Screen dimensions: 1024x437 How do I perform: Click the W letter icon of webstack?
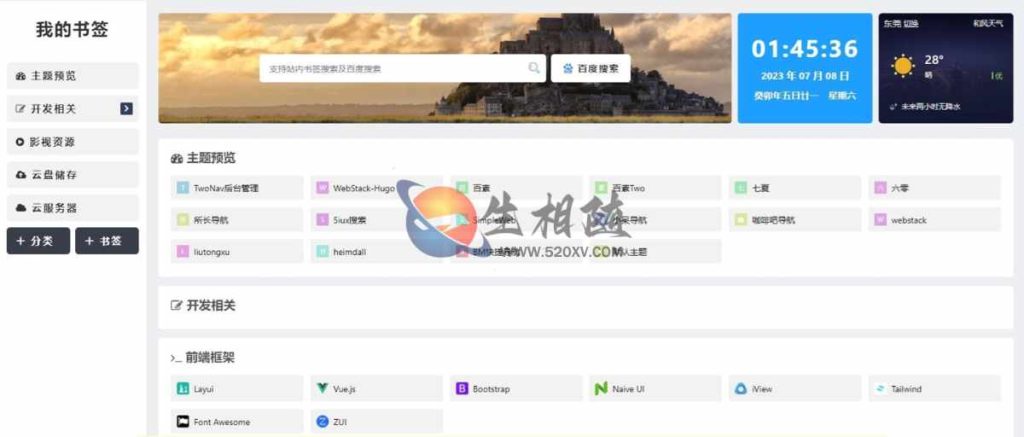[x=880, y=220]
